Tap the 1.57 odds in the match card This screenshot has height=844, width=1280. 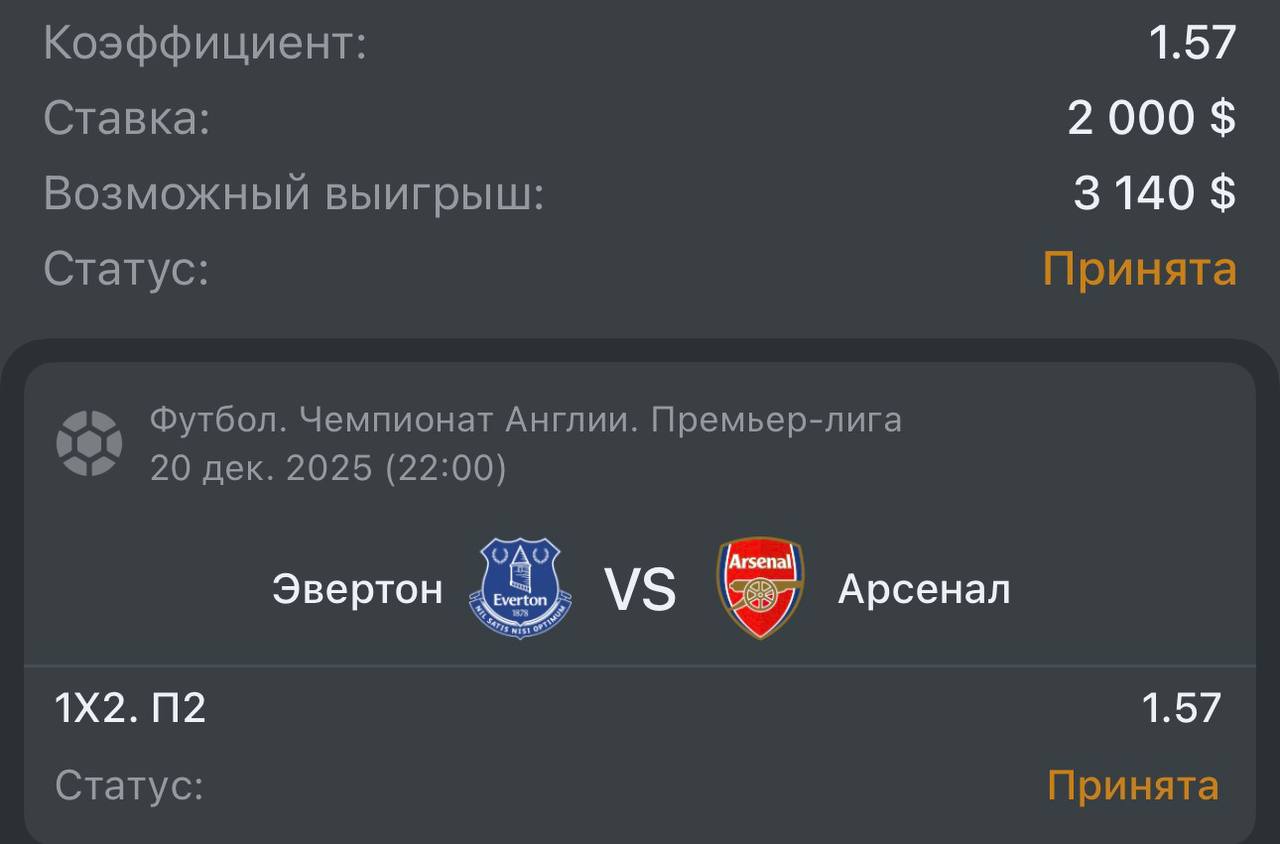pos(1181,708)
